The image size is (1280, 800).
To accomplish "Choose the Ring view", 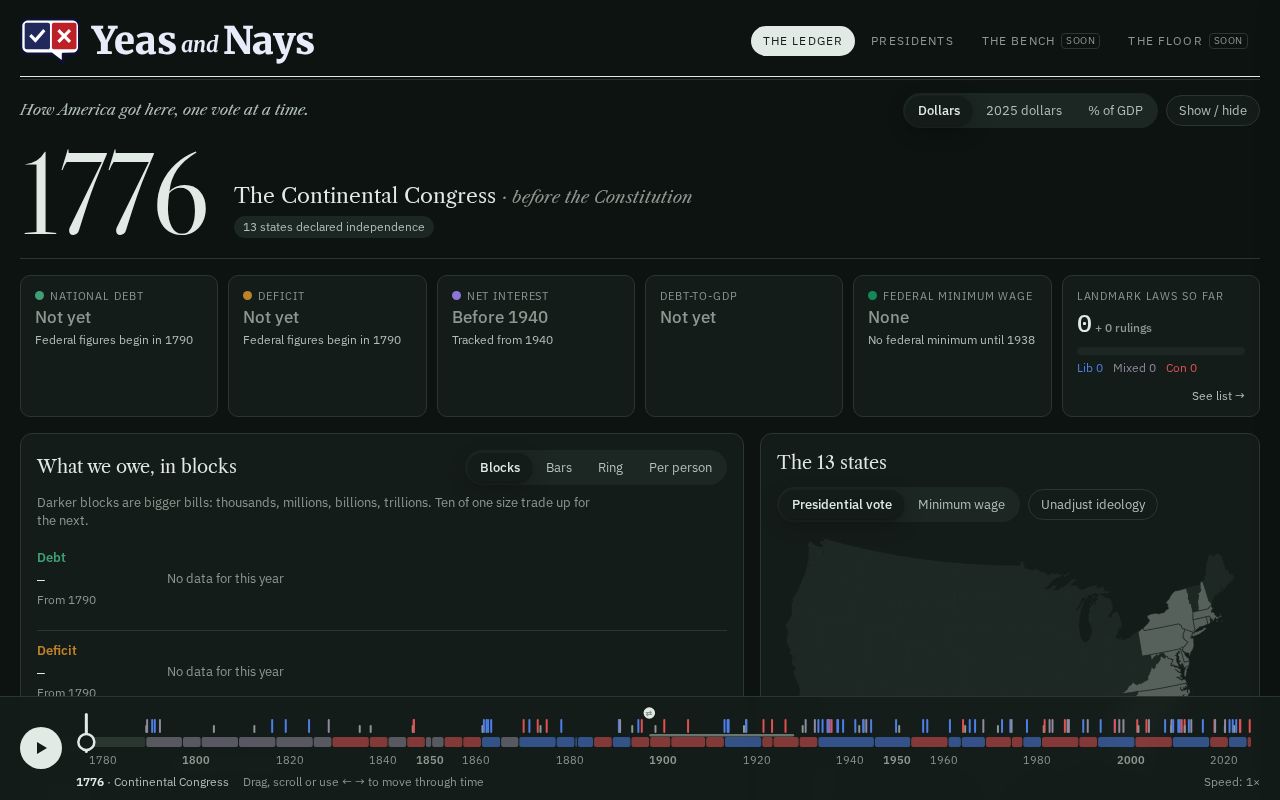I will tap(610, 467).
